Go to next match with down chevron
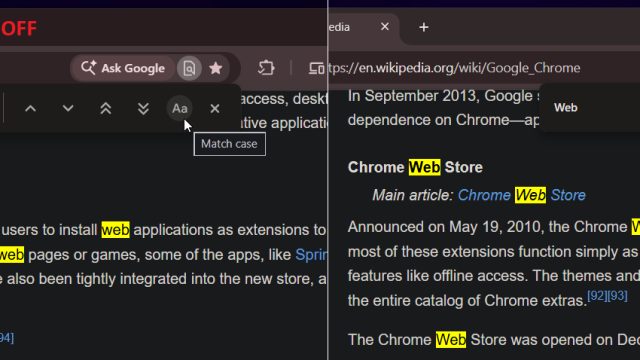 coord(68,109)
